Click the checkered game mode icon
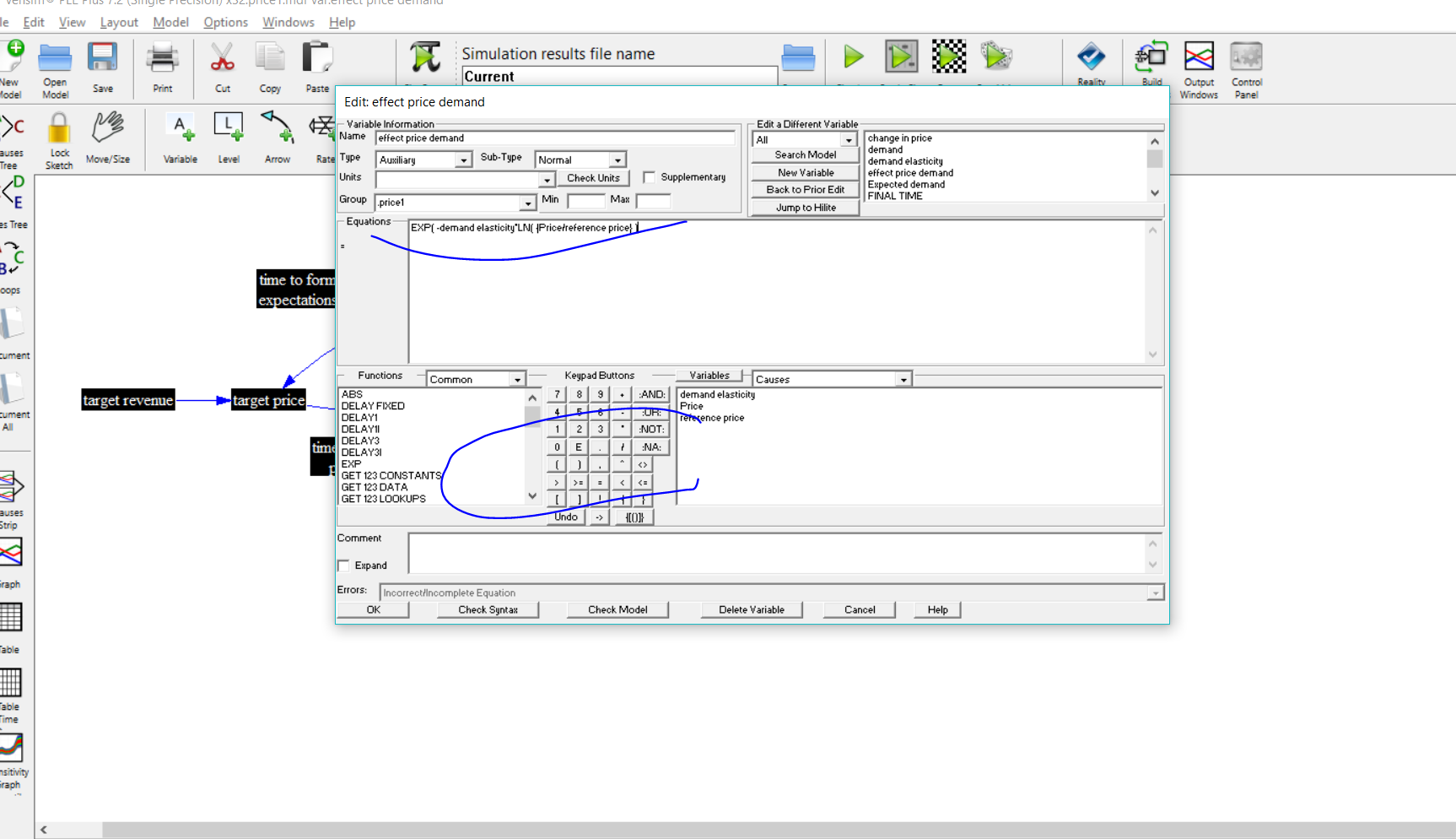 pos(948,57)
